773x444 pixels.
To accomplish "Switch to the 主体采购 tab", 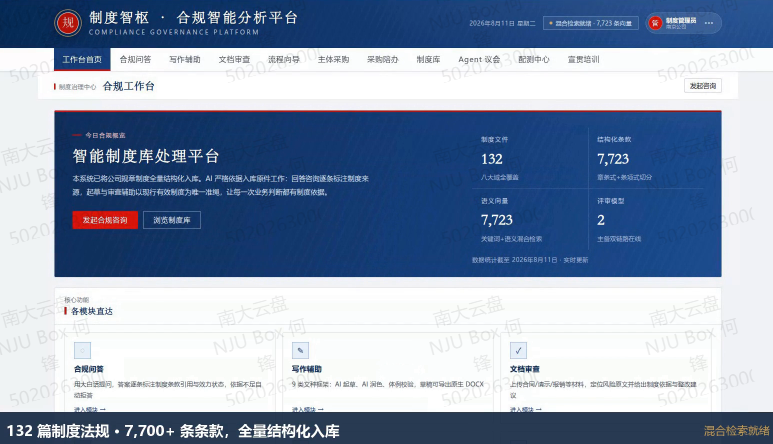I will pyautogui.click(x=333, y=60).
